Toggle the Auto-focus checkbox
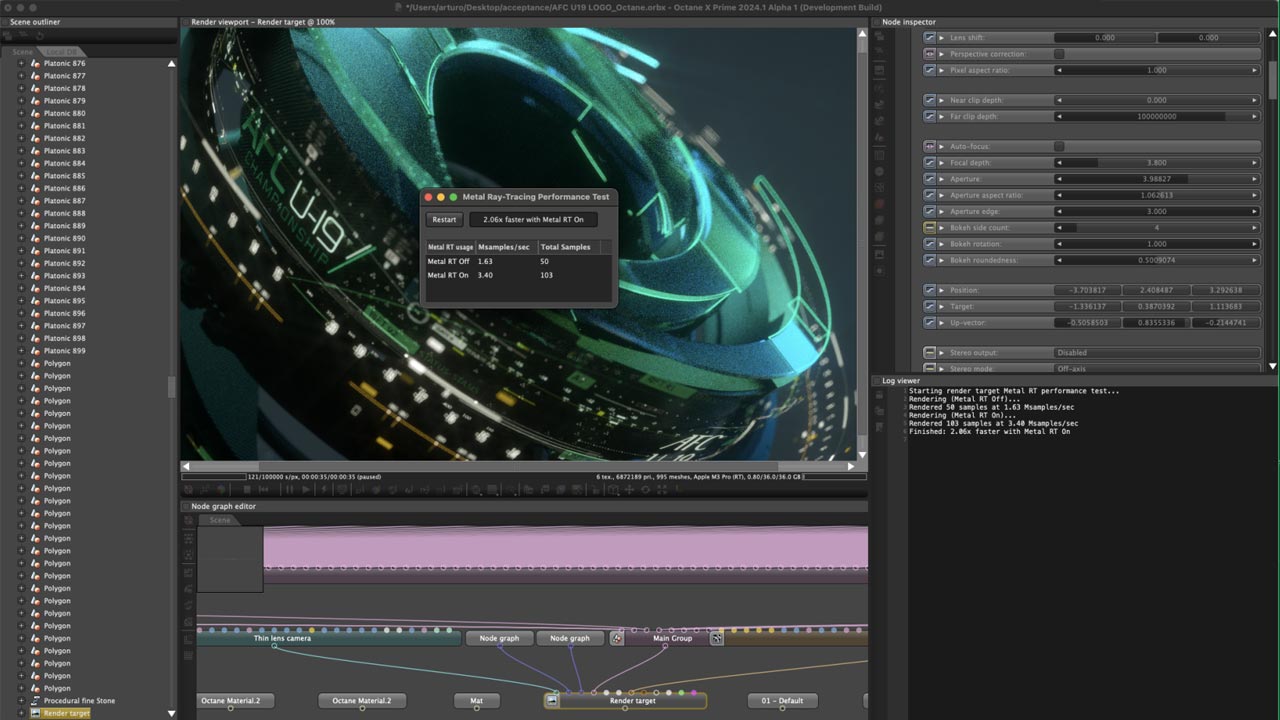This screenshot has width=1280, height=720. tap(1059, 146)
